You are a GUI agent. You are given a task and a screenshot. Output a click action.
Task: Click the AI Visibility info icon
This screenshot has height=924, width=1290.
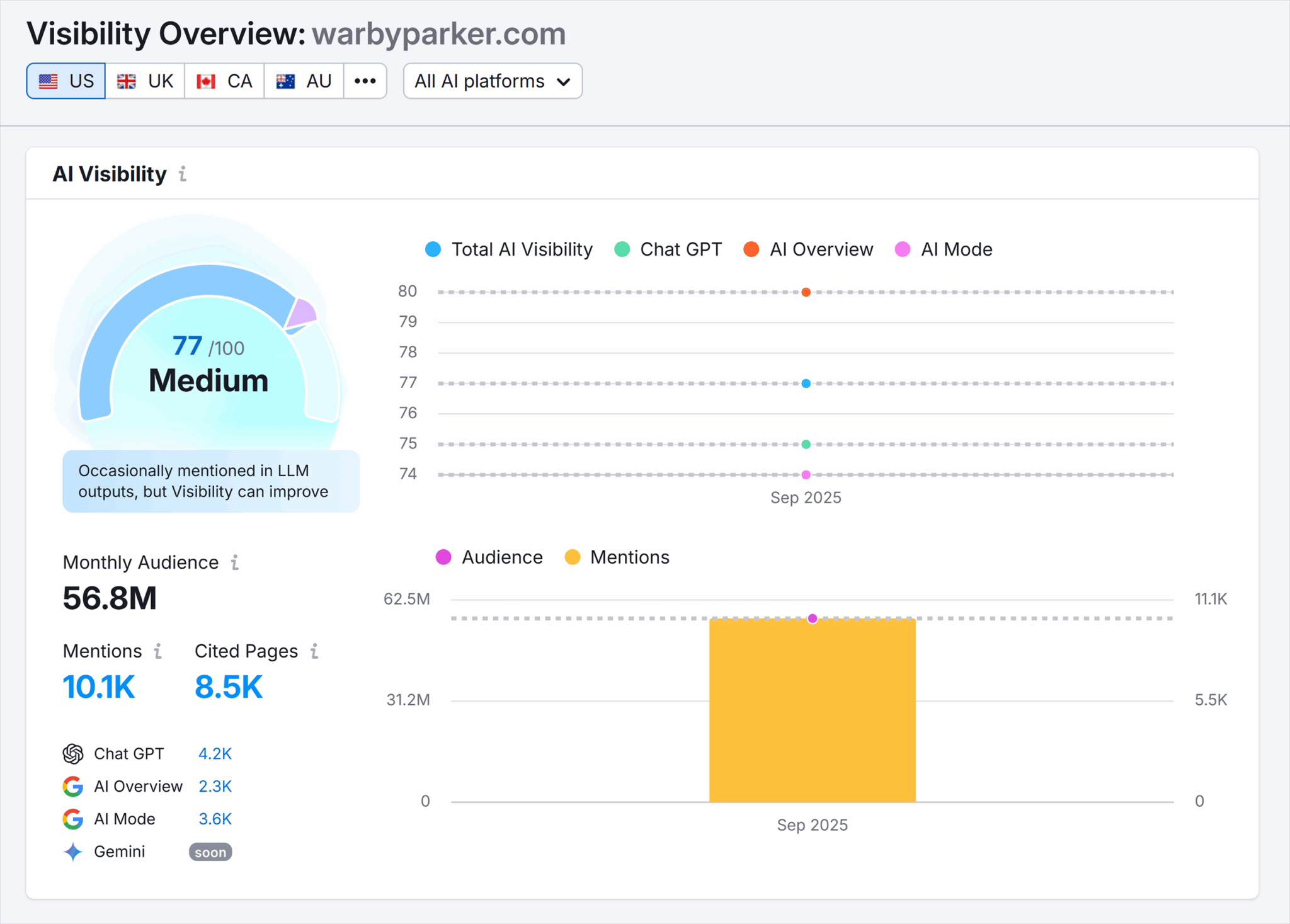(x=183, y=174)
